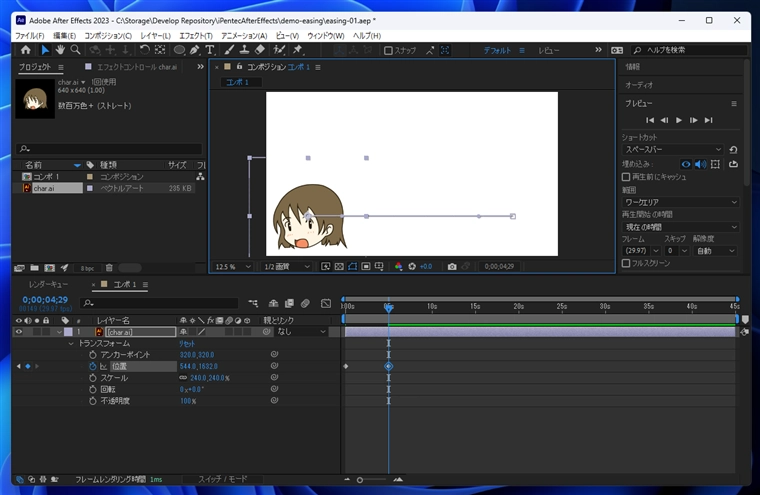760x495 pixels.
Task: Click the reset exposure icon in viewer
Action: 412,266
